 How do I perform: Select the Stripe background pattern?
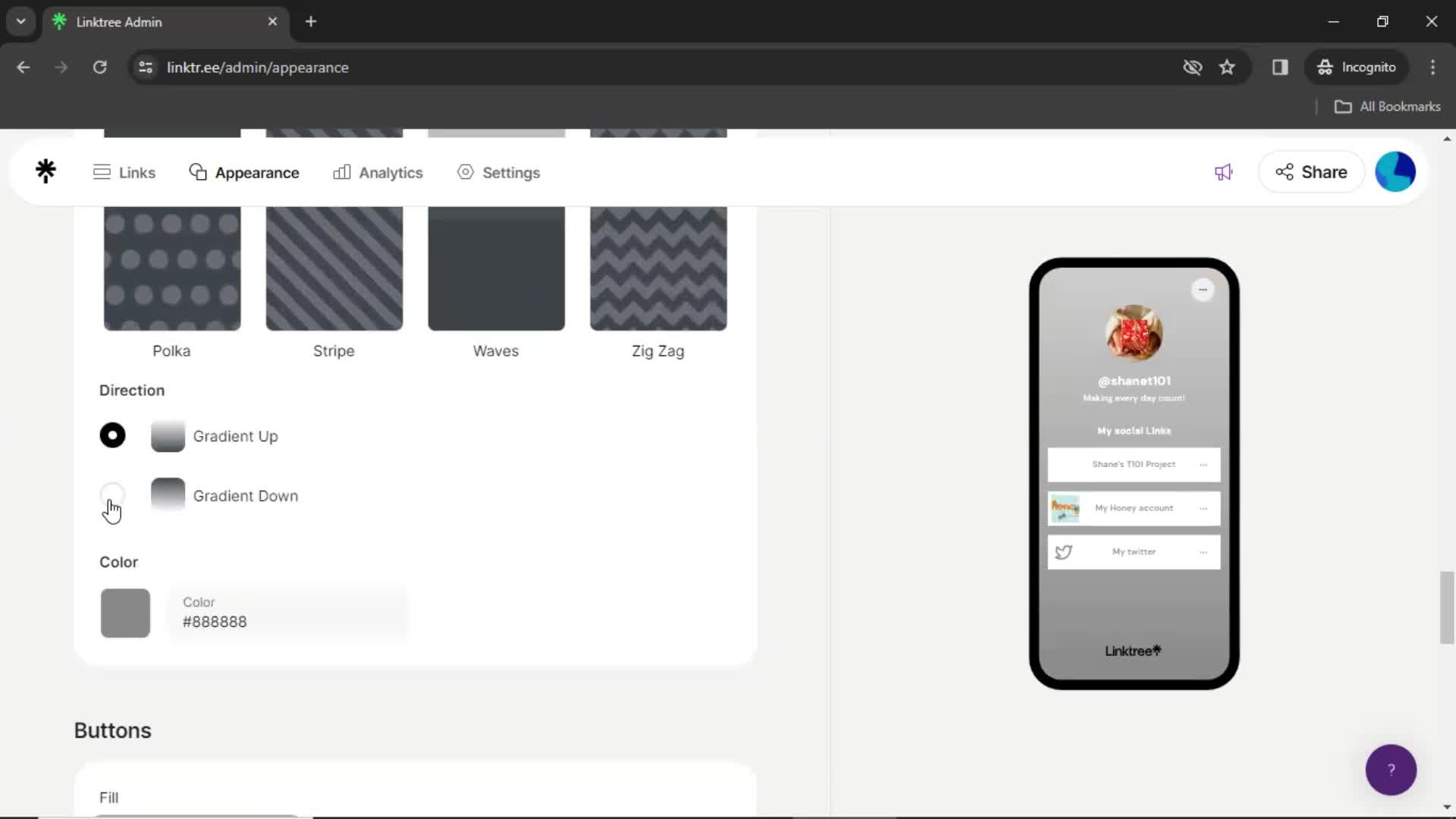click(x=334, y=268)
